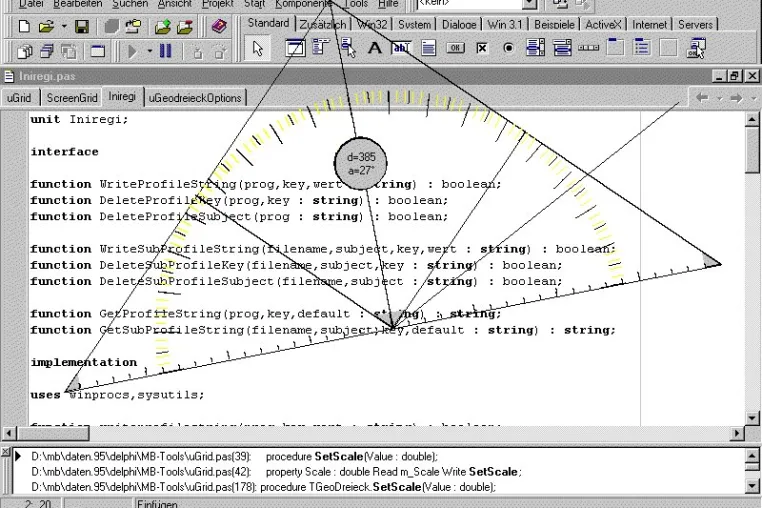Click the View units icon

tap(24, 51)
